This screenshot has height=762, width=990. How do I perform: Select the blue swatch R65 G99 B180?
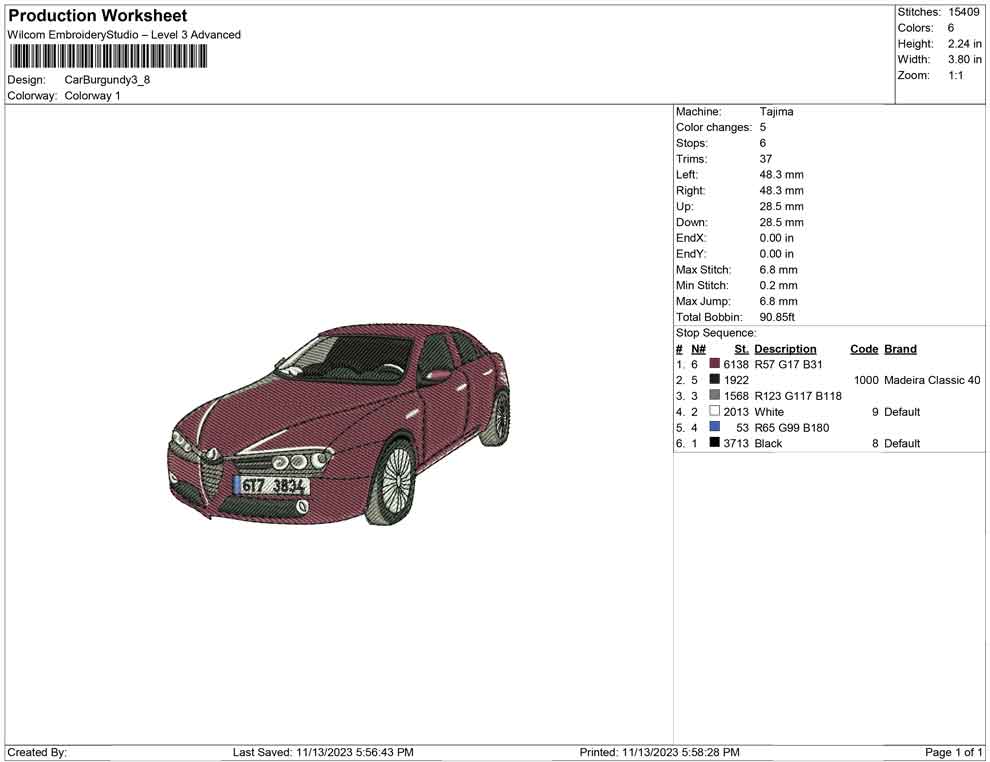pyautogui.click(x=714, y=427)
